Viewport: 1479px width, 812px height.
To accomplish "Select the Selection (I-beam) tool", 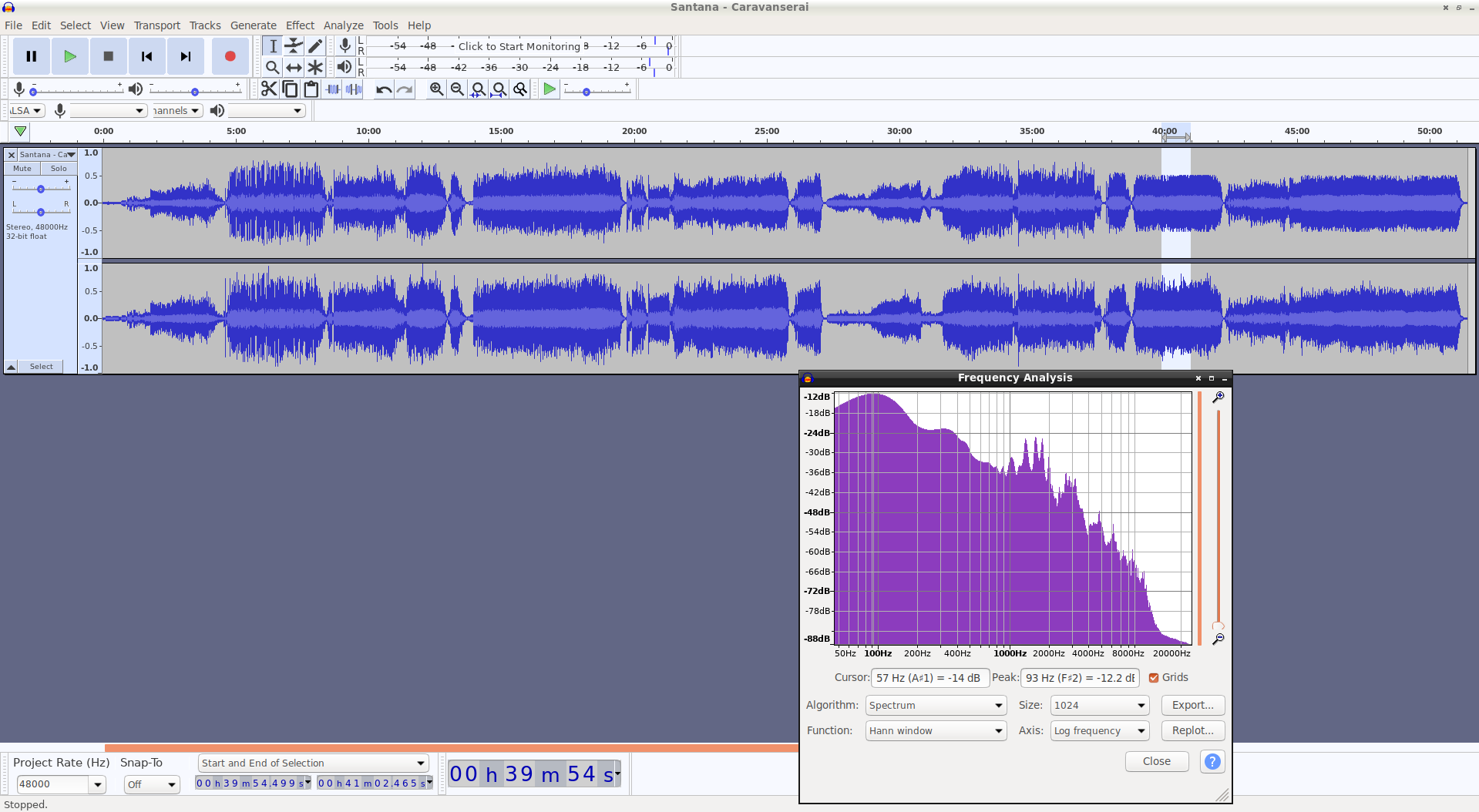I will point(272,45).
